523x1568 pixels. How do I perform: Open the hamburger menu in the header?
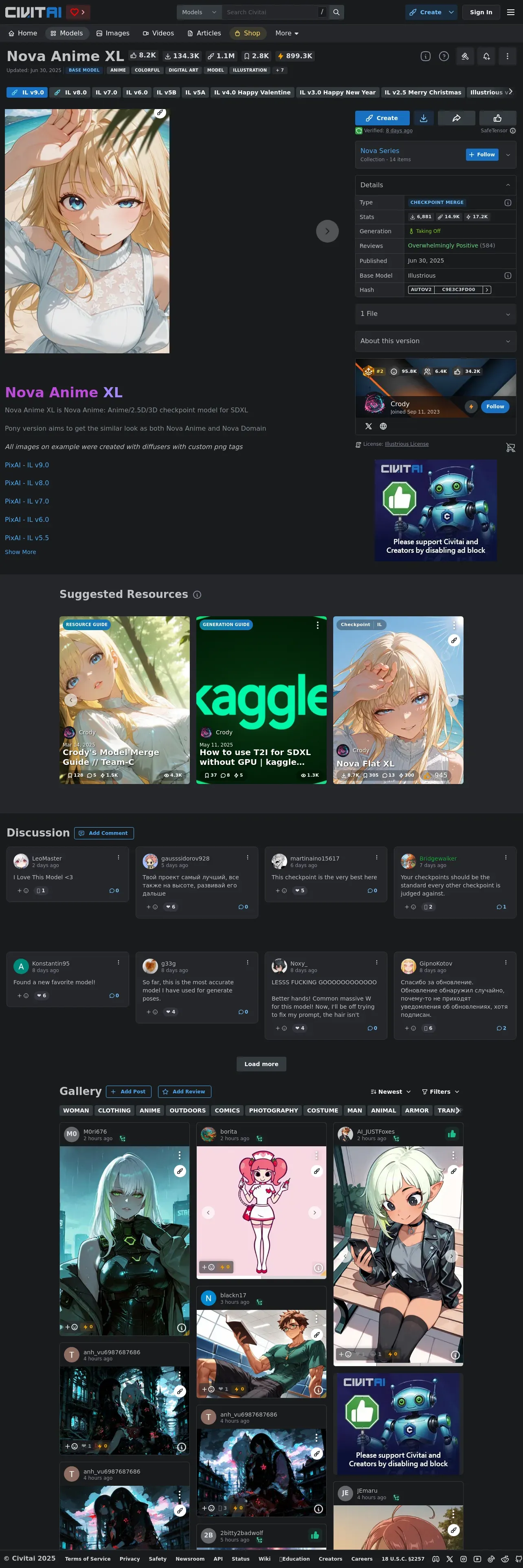510,12
